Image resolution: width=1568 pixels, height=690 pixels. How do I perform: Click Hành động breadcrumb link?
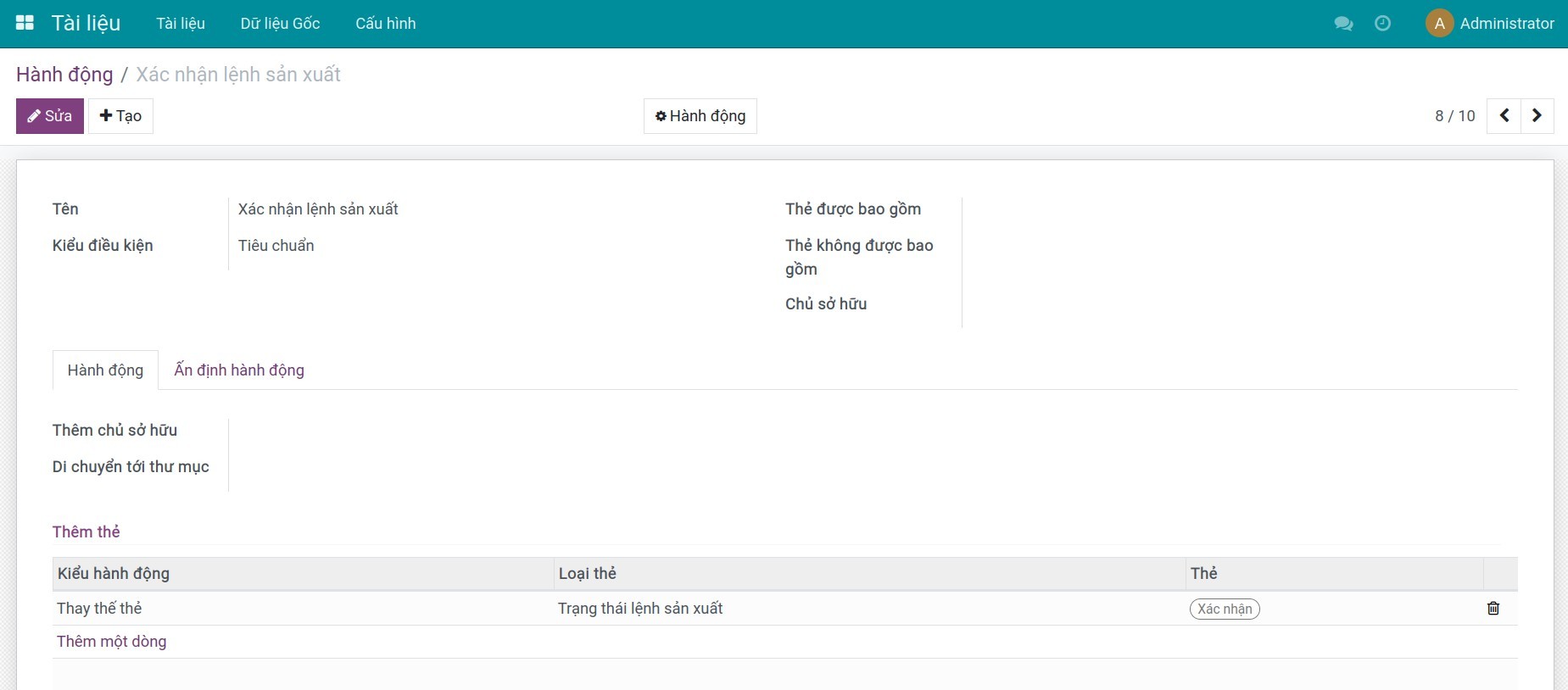pos(64,75)
